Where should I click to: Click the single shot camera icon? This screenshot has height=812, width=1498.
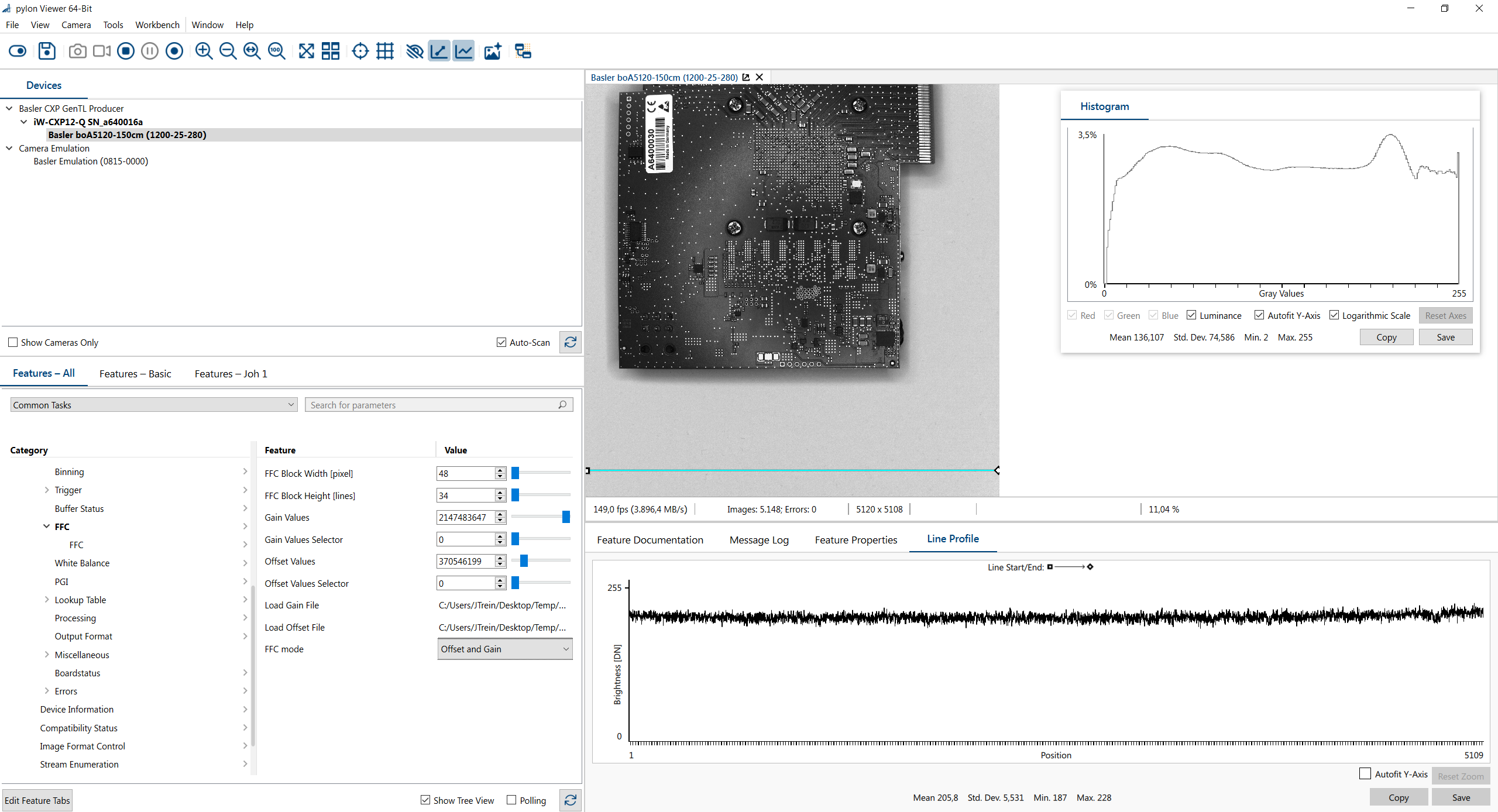77,51
